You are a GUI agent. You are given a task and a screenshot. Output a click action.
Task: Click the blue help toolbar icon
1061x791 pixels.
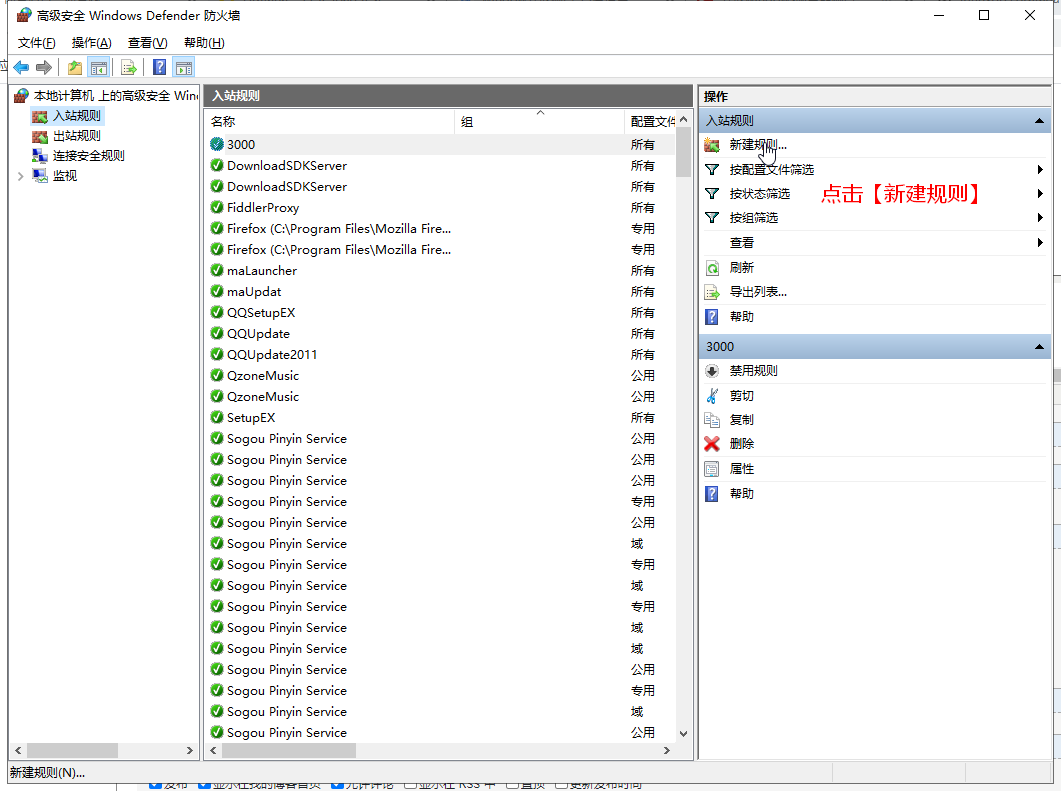coord(160,68)
